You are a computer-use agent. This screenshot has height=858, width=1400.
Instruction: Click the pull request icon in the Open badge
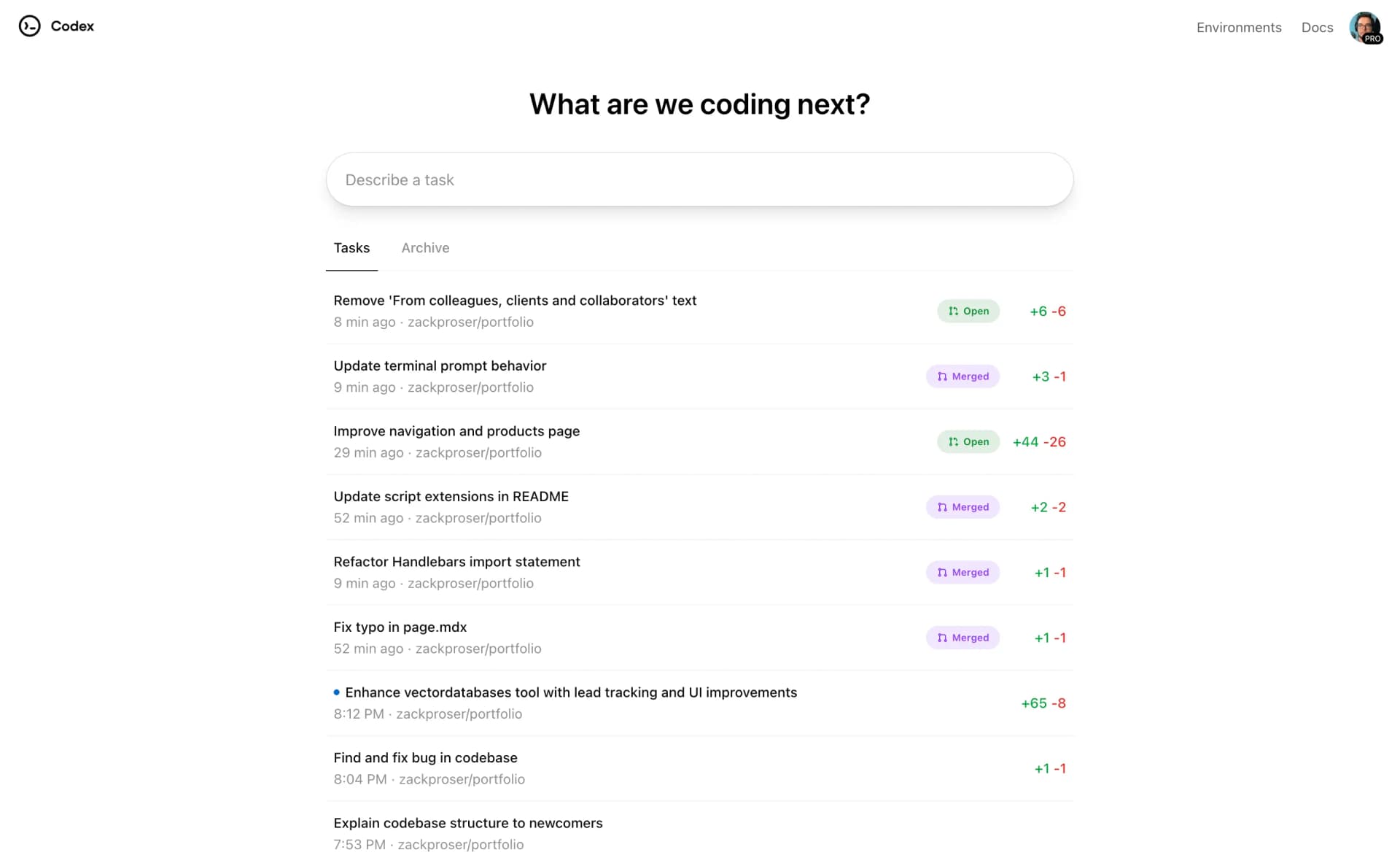[953, 311]
